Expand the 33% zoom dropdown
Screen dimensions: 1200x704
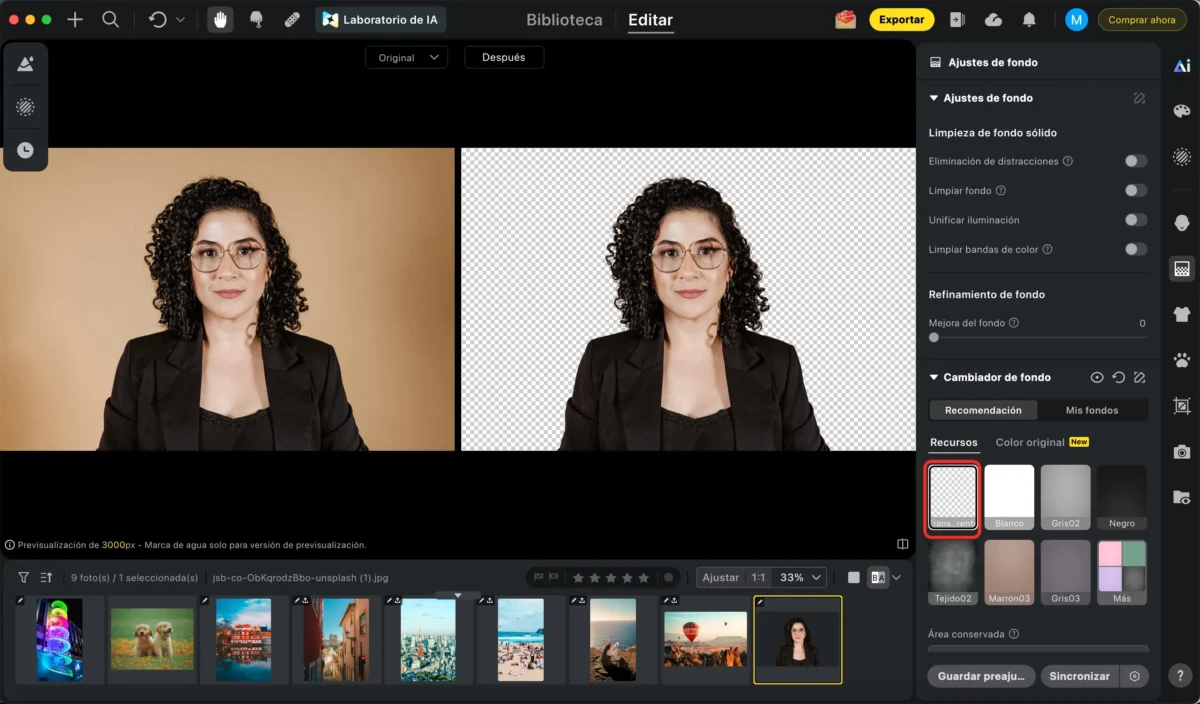click(802, 577)
